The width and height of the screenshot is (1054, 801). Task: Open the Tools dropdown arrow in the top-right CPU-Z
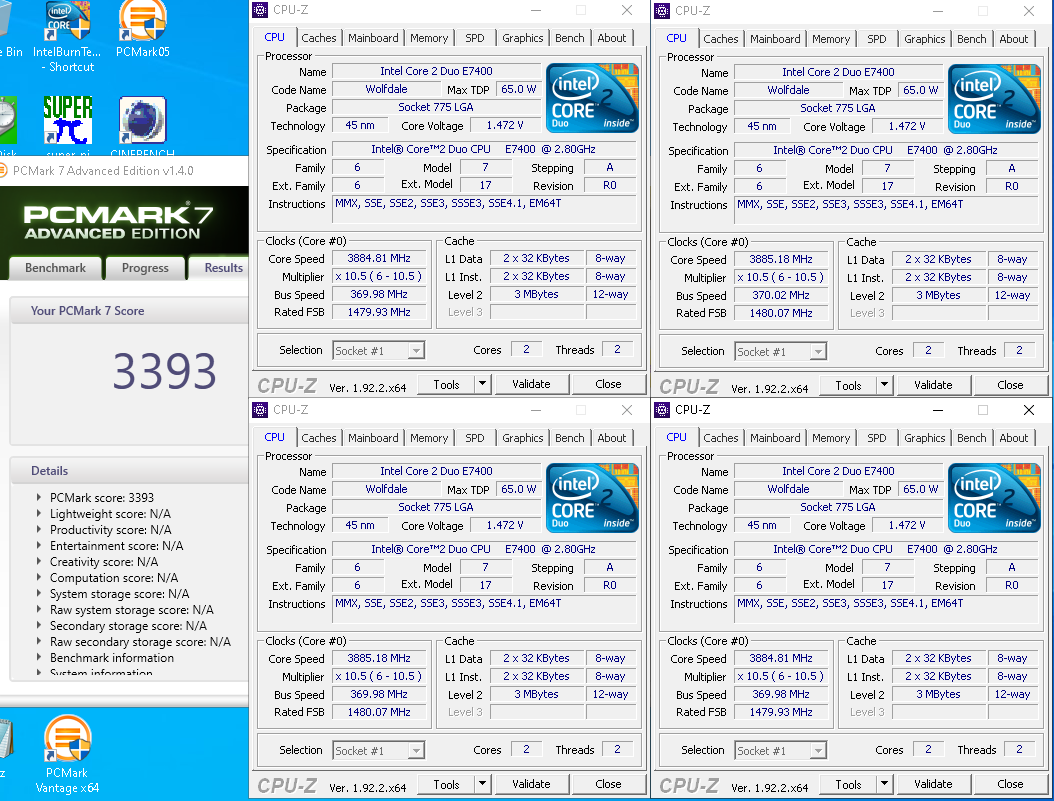pos(885,385)
